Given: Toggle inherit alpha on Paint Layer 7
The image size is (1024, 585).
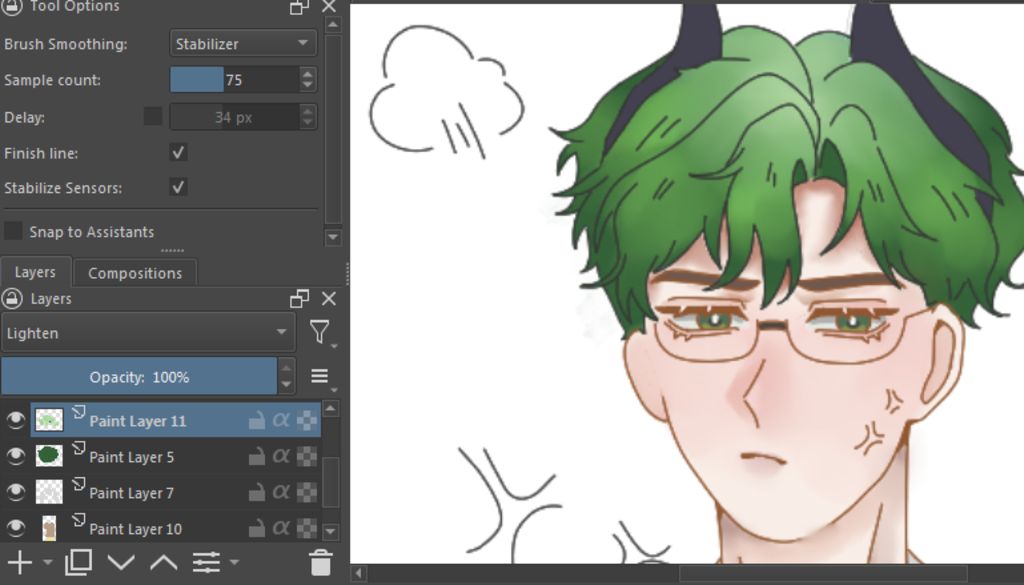Looking at the screenshot, I should pyautogui.click(x=281, y=492).
